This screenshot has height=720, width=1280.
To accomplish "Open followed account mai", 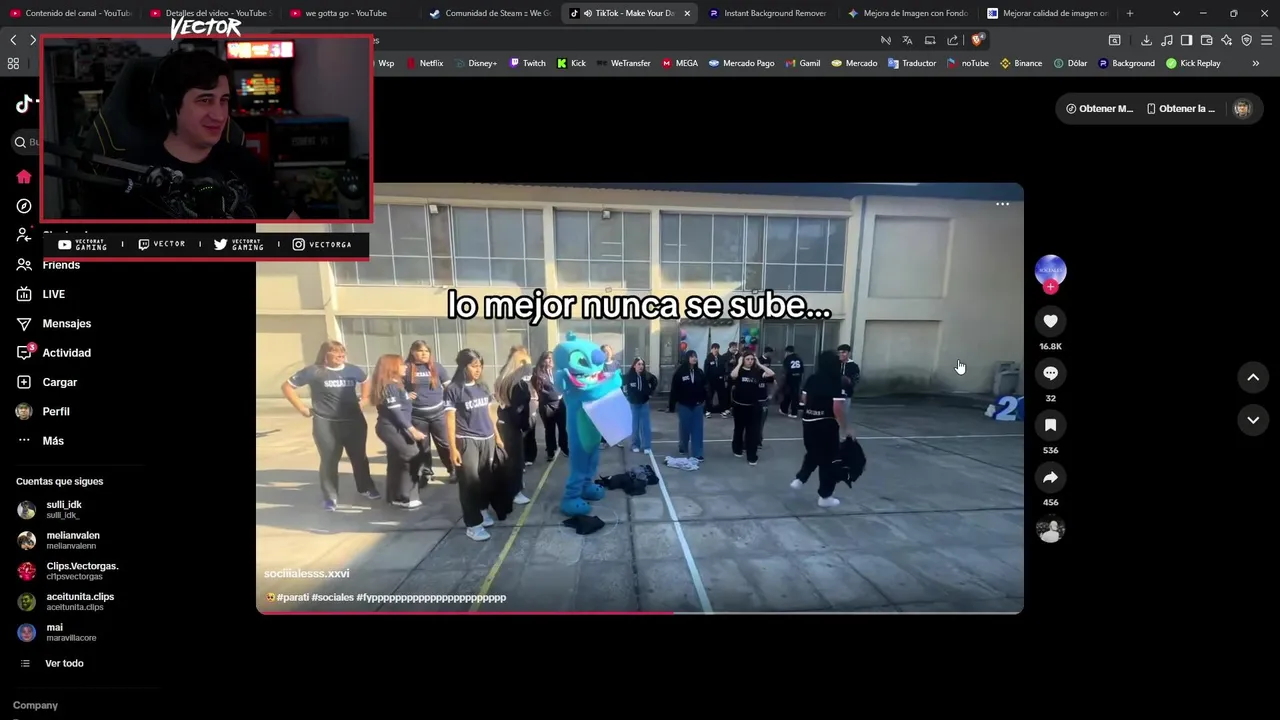I will coord(56,632).
